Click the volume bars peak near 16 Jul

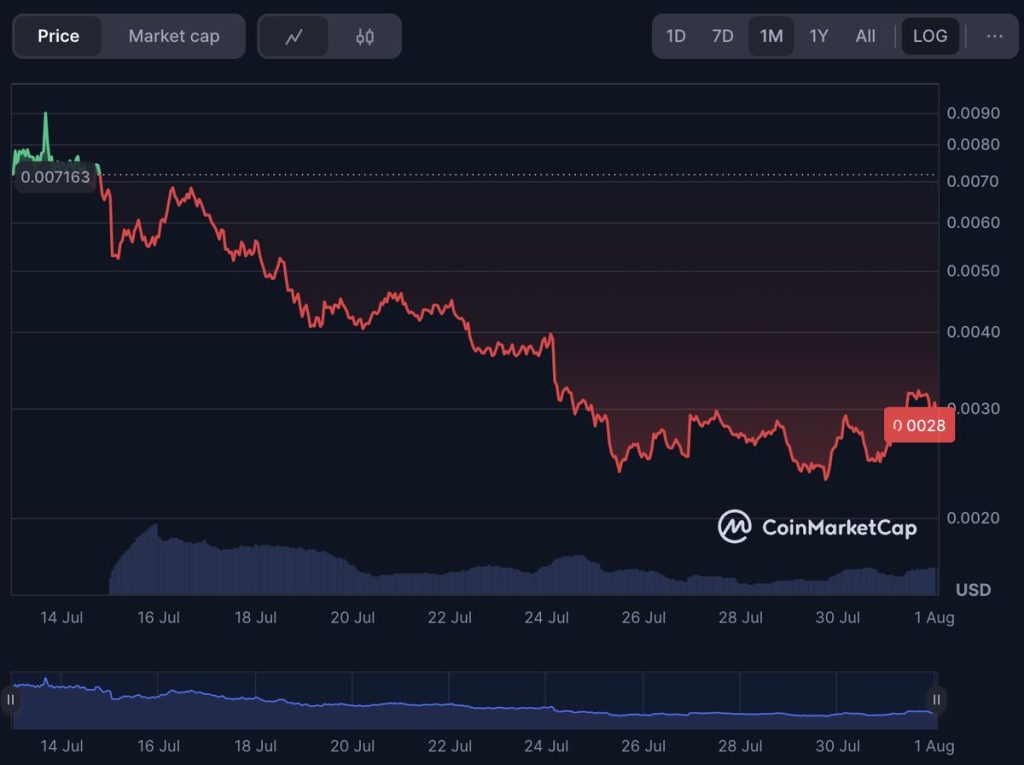pos(155,528)
